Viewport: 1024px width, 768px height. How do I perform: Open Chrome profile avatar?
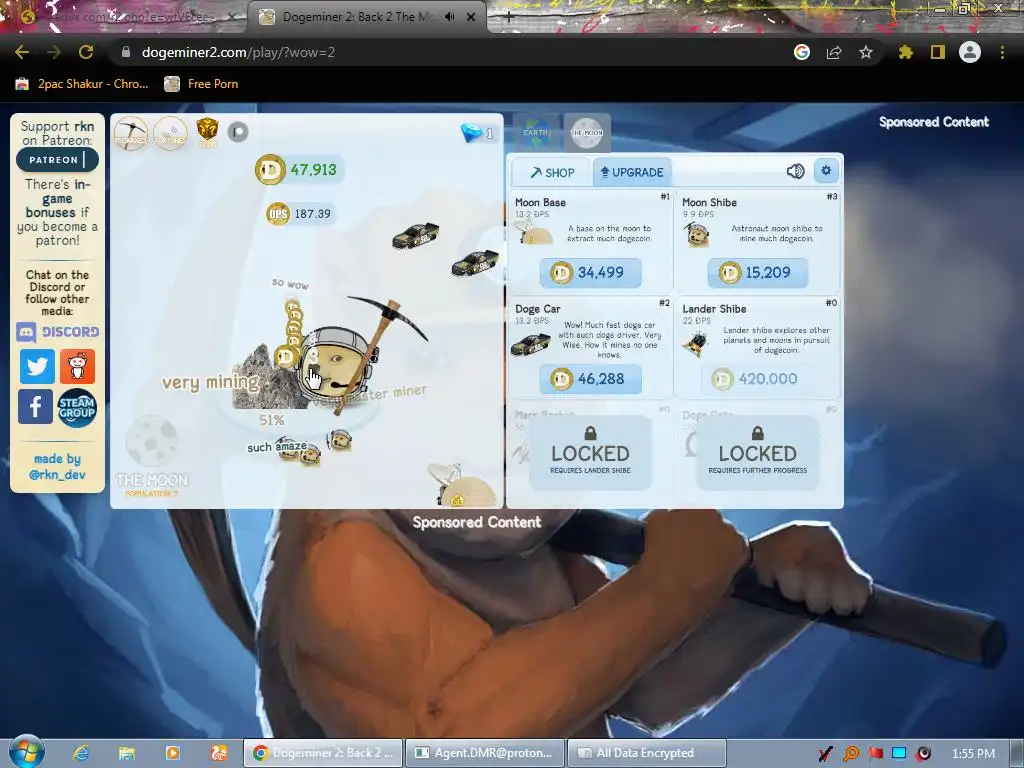(970, 52)
